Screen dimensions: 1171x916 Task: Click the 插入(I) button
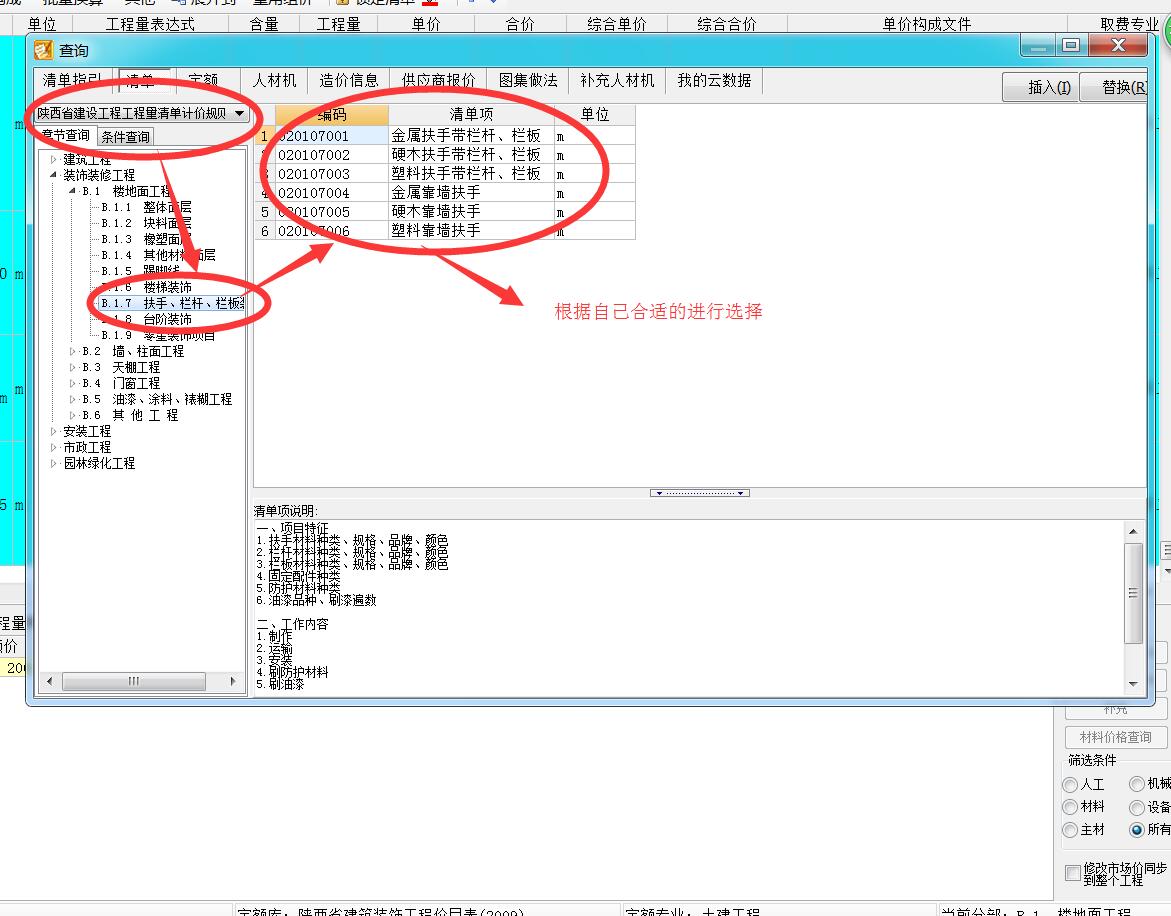coord(1040,87)
